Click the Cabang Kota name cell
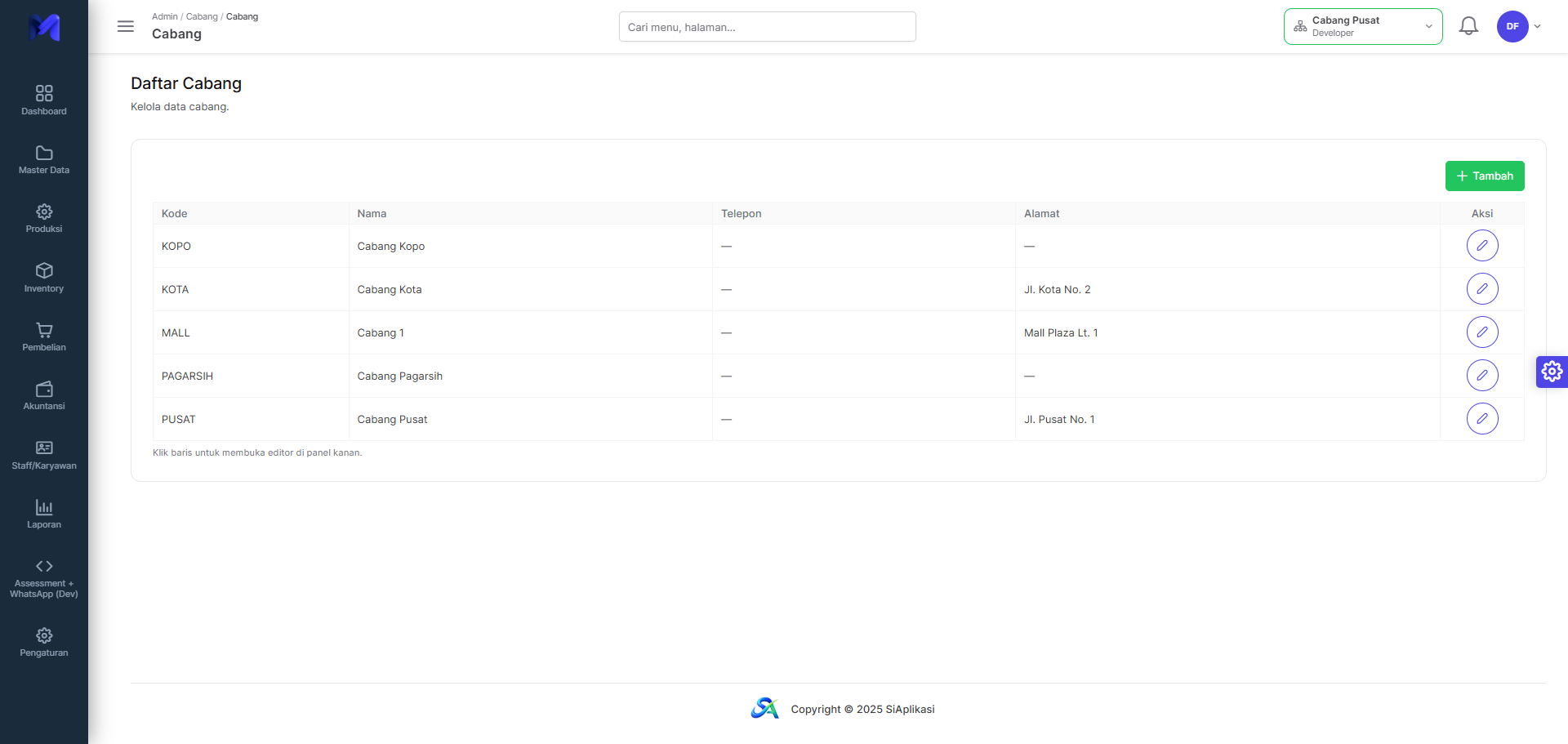The width and height of the screenshot is (1568, 744). coord(531,289)
